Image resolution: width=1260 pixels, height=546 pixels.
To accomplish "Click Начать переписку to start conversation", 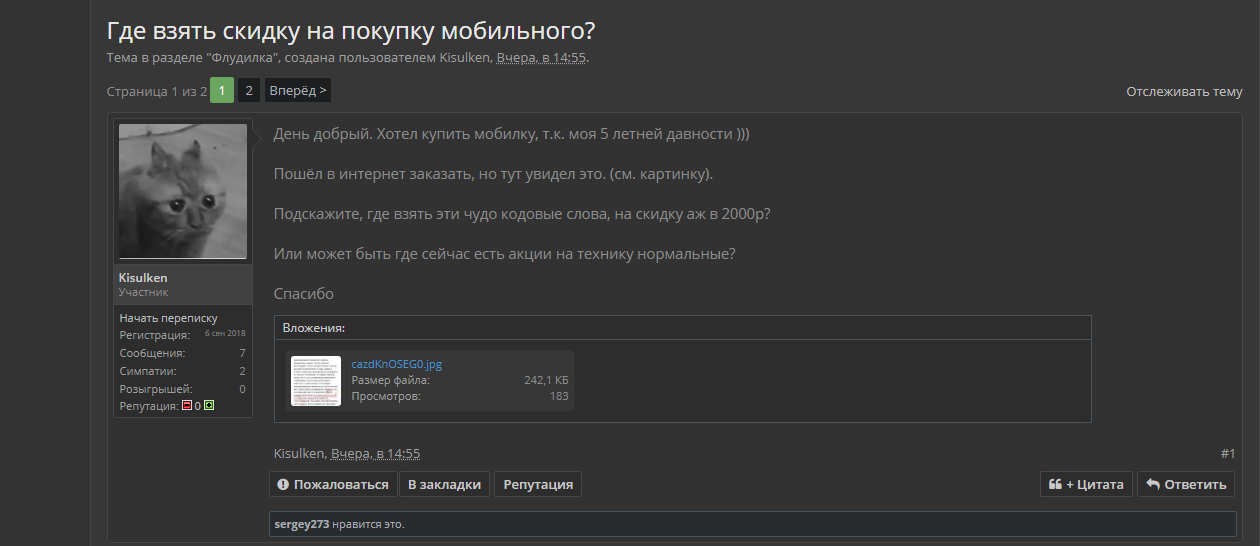I will pyautogui.click(x=168, y=318).
